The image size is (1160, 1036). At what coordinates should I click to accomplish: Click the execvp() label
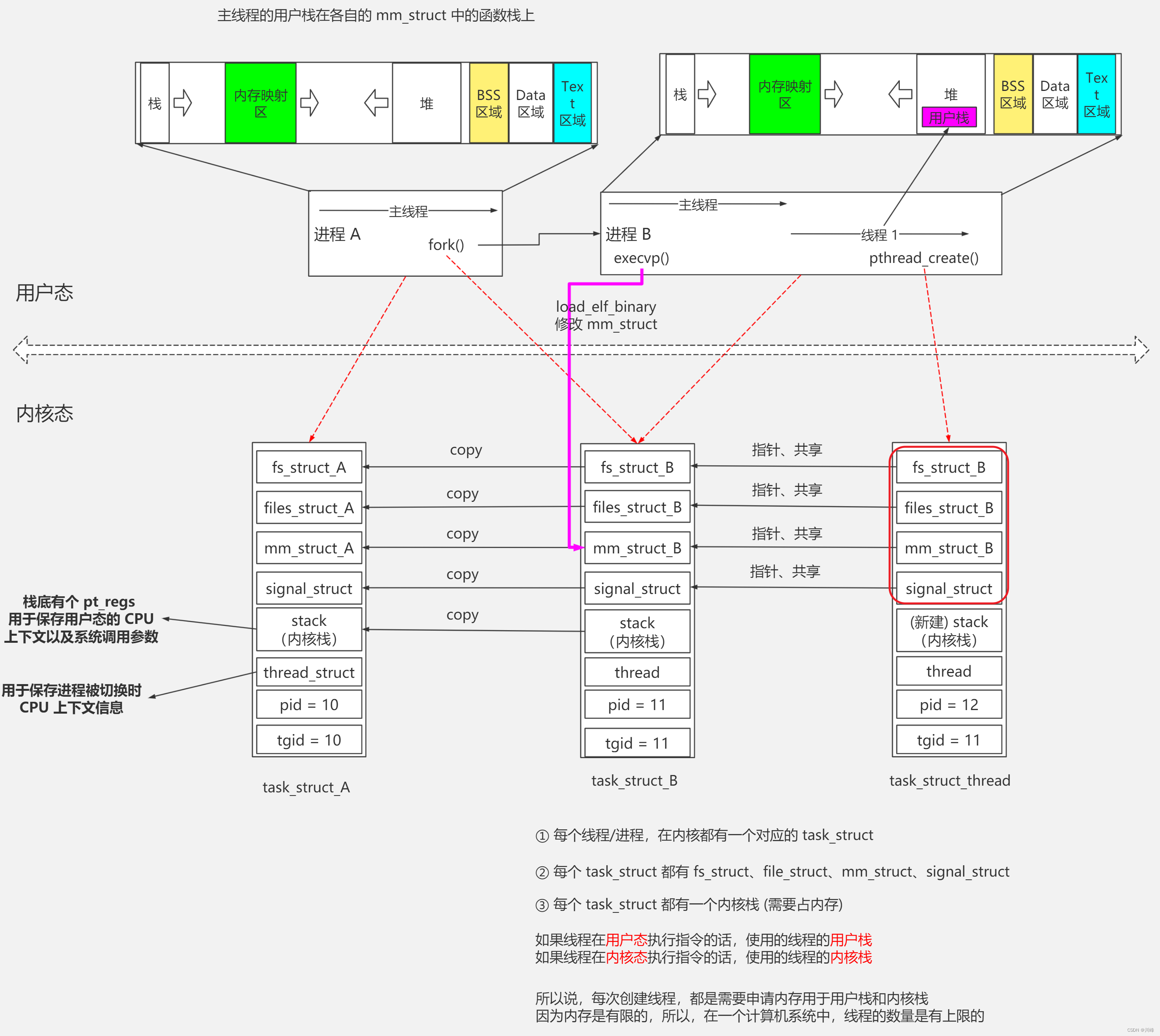coord(642,258)
